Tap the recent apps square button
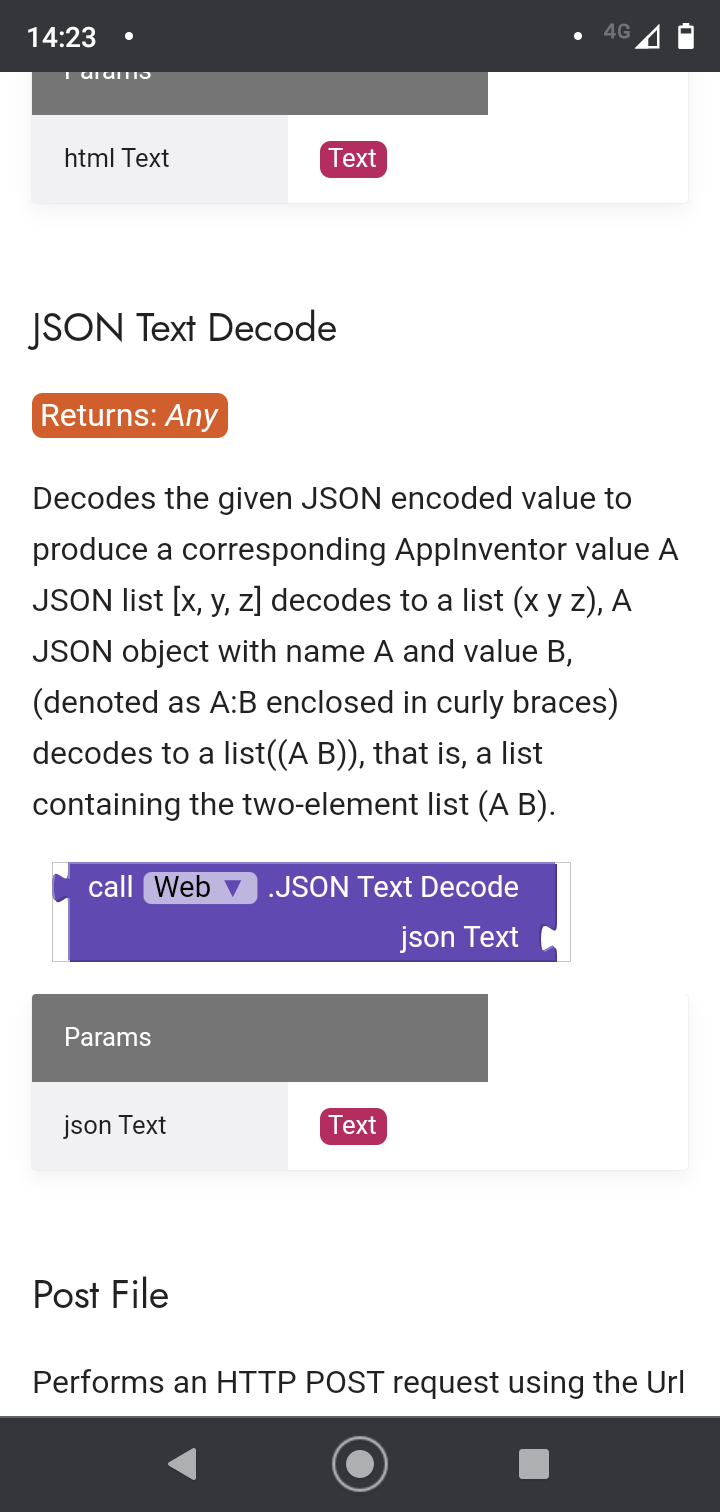720x1512 pixels. pyautogui.click(x=534, y=1464)
